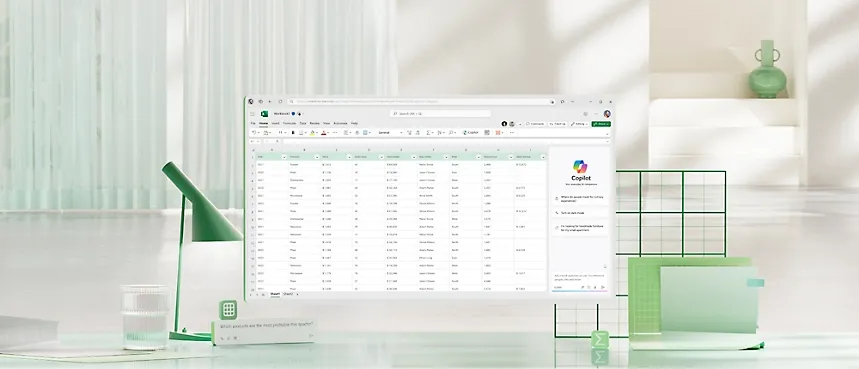Choose the handmade furniture Copilot suggestion
Viewport: 859px width, 369px height.
coord(580,228)
